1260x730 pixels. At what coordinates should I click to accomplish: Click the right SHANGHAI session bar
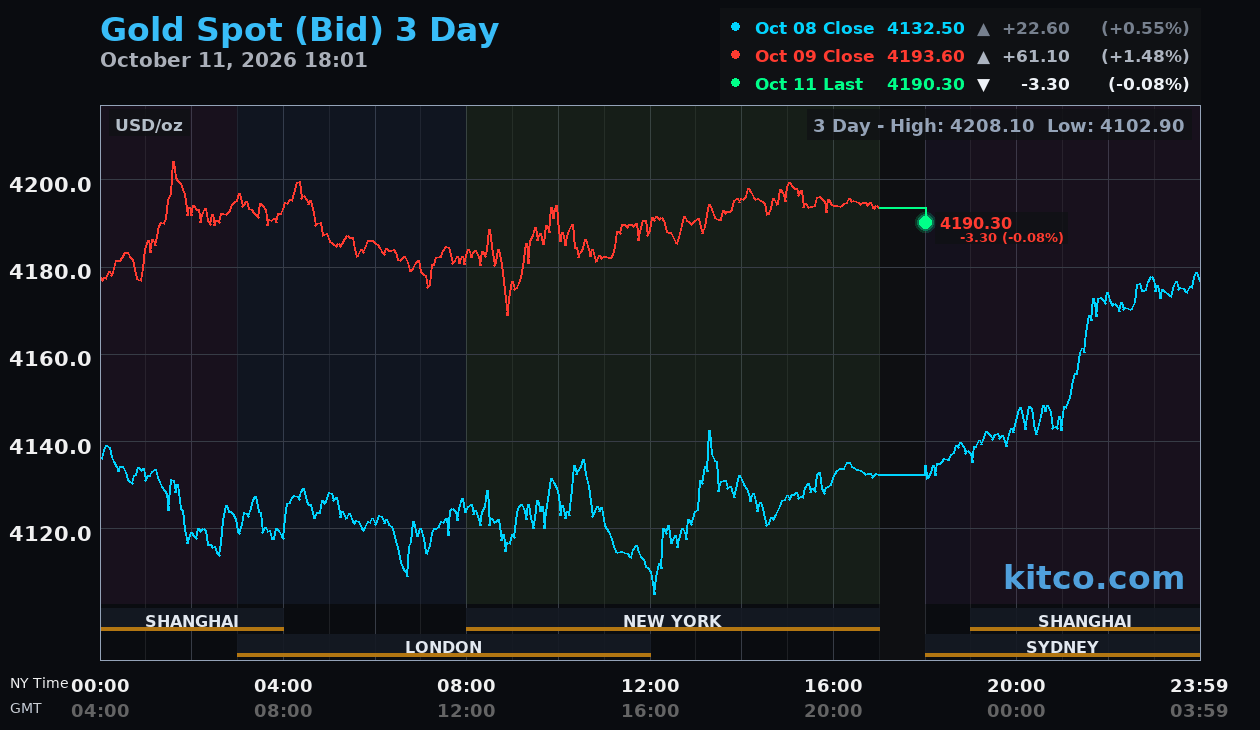click(x=1085, y=620)
